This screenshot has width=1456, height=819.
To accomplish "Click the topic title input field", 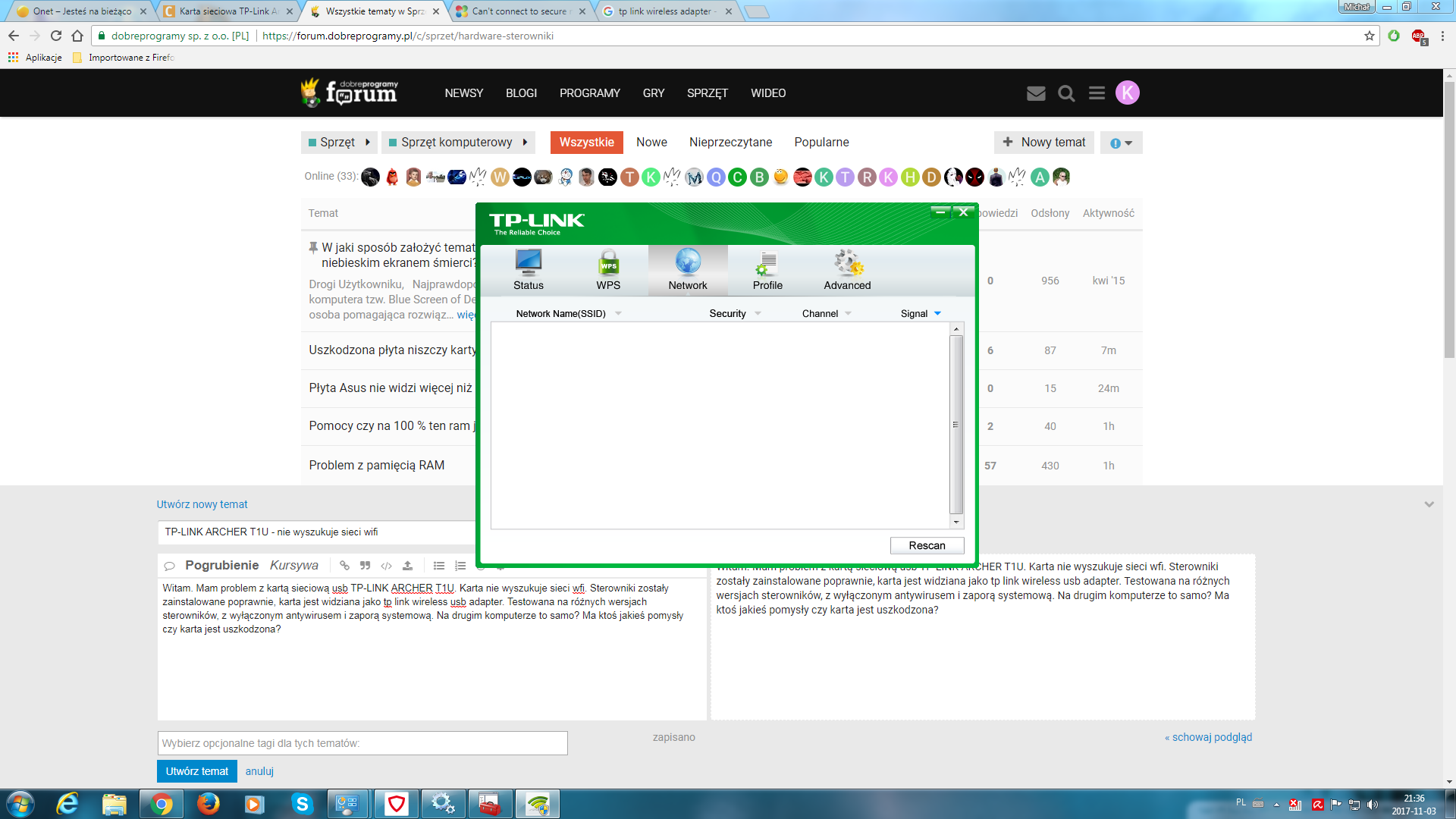I will click(x=317, y=532).
